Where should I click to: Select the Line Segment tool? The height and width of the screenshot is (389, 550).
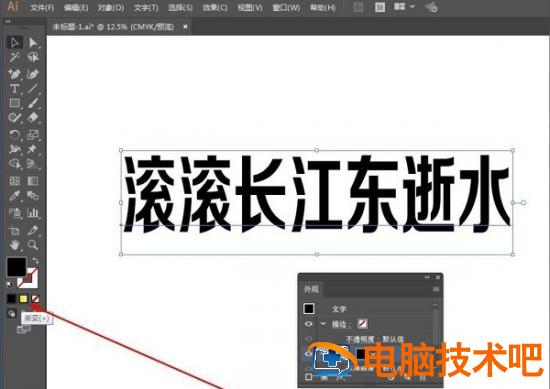pyautogui.click(x=33, y=88)
